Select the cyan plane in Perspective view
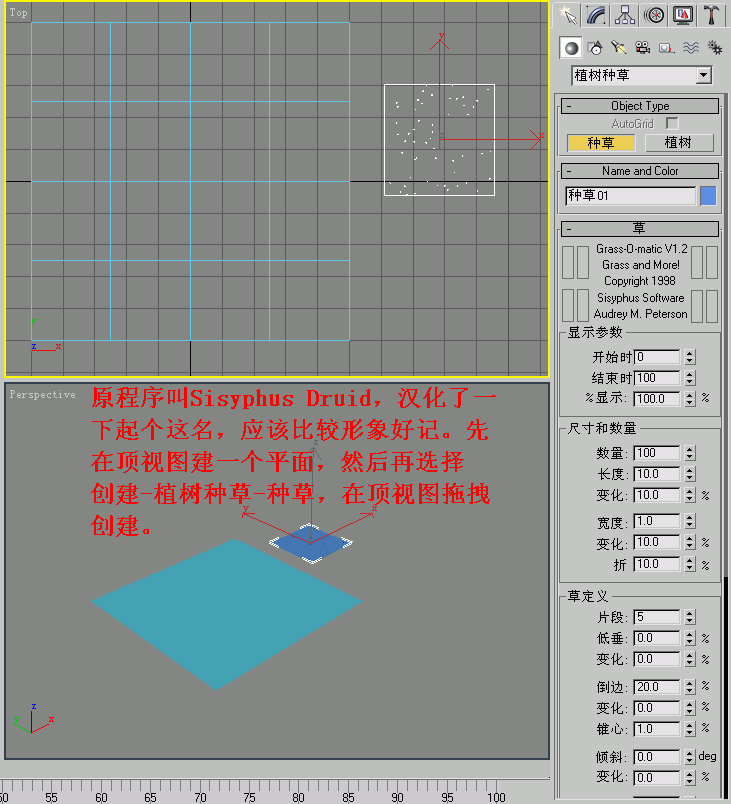Image resolution: width=731 pixels, height=804 pixels. coord(226,613)
